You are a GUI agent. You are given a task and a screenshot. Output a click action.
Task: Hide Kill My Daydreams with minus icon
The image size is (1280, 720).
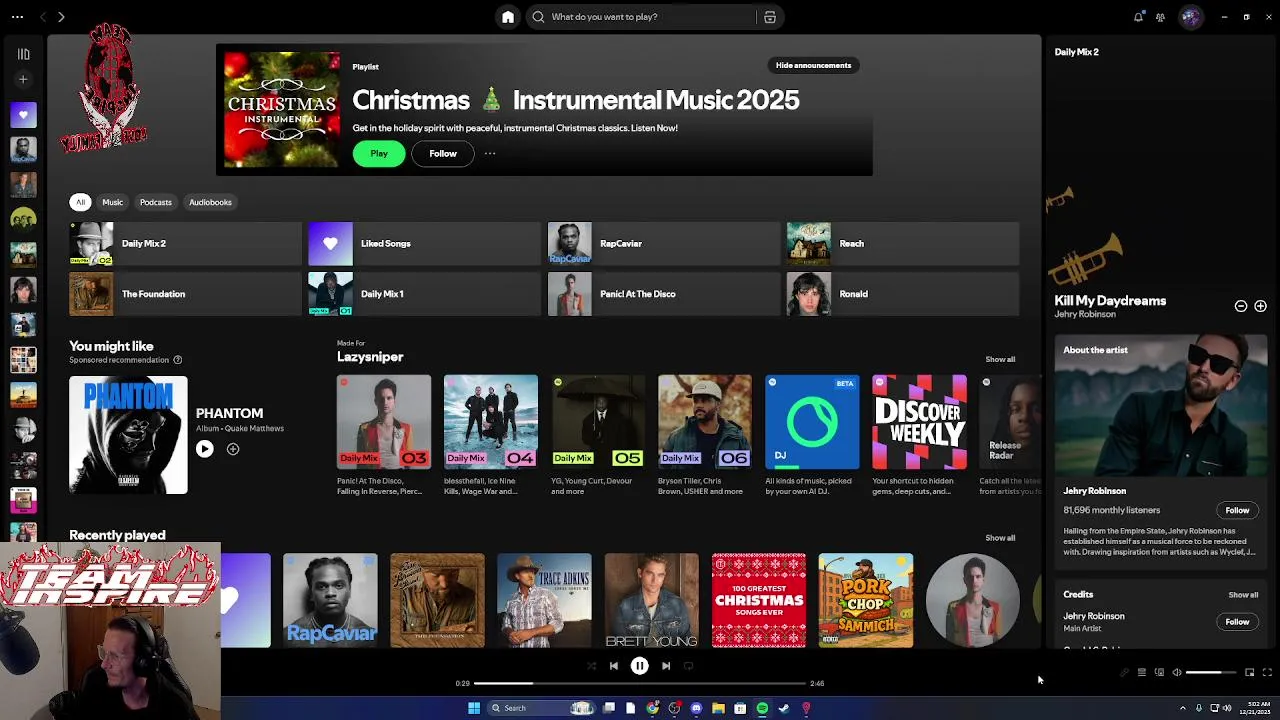(x=1241, y=306)
